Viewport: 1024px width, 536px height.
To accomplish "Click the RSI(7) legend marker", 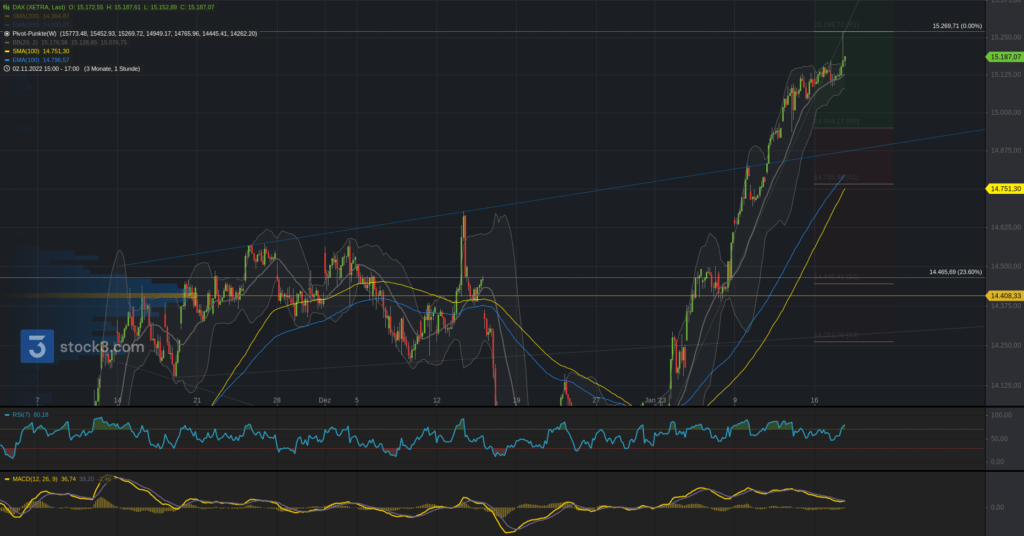I will [6, 413].
